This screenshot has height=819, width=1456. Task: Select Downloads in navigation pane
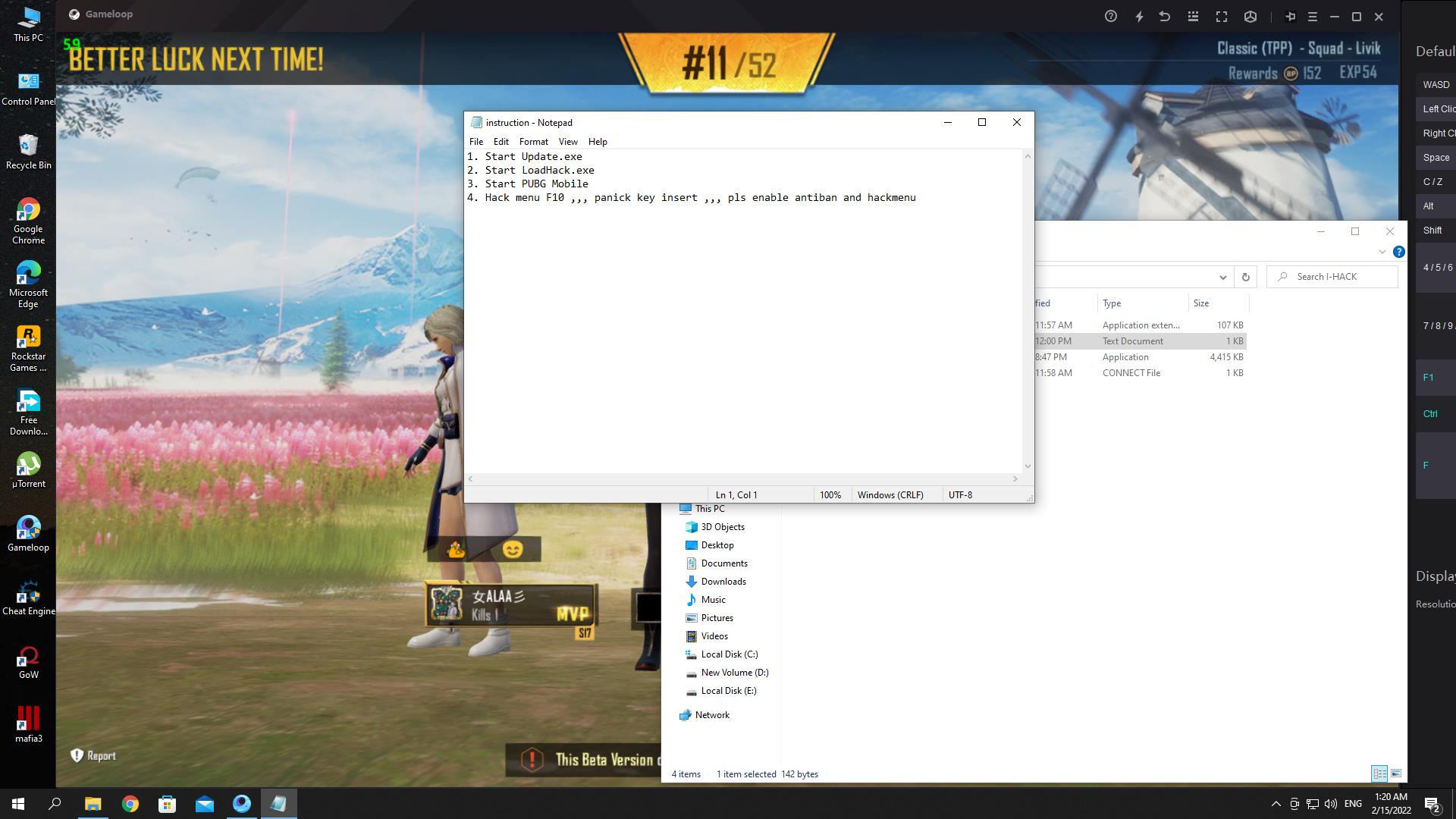tap(723, 582)
